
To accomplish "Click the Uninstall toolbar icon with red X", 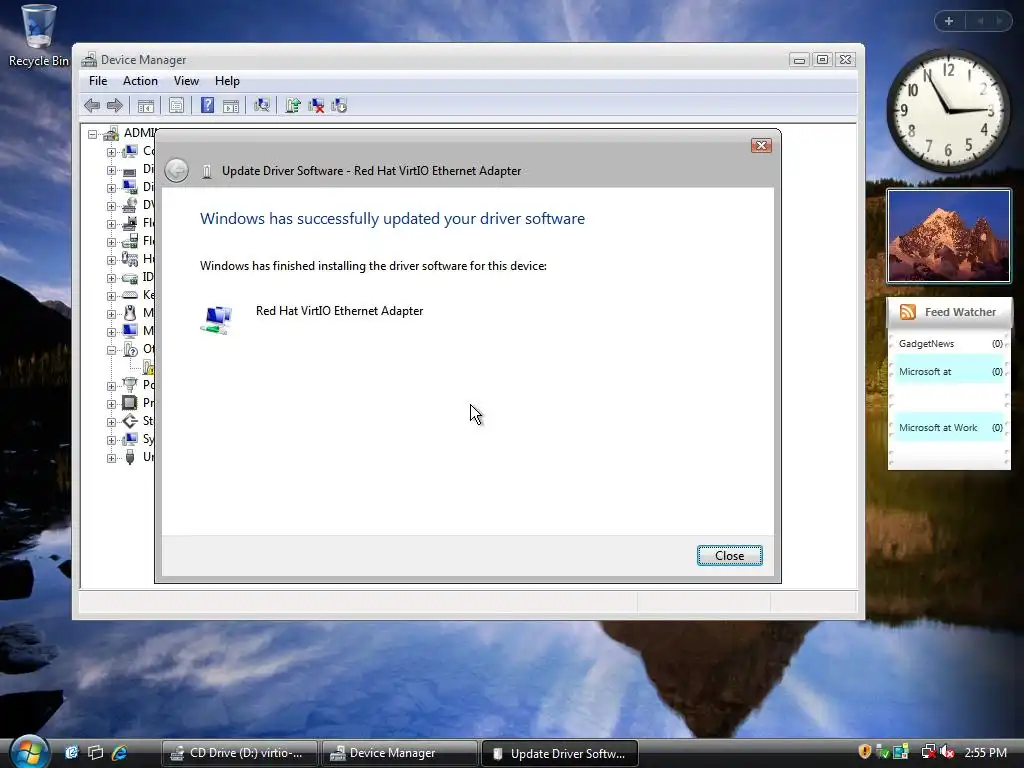I will click(316, 105).
